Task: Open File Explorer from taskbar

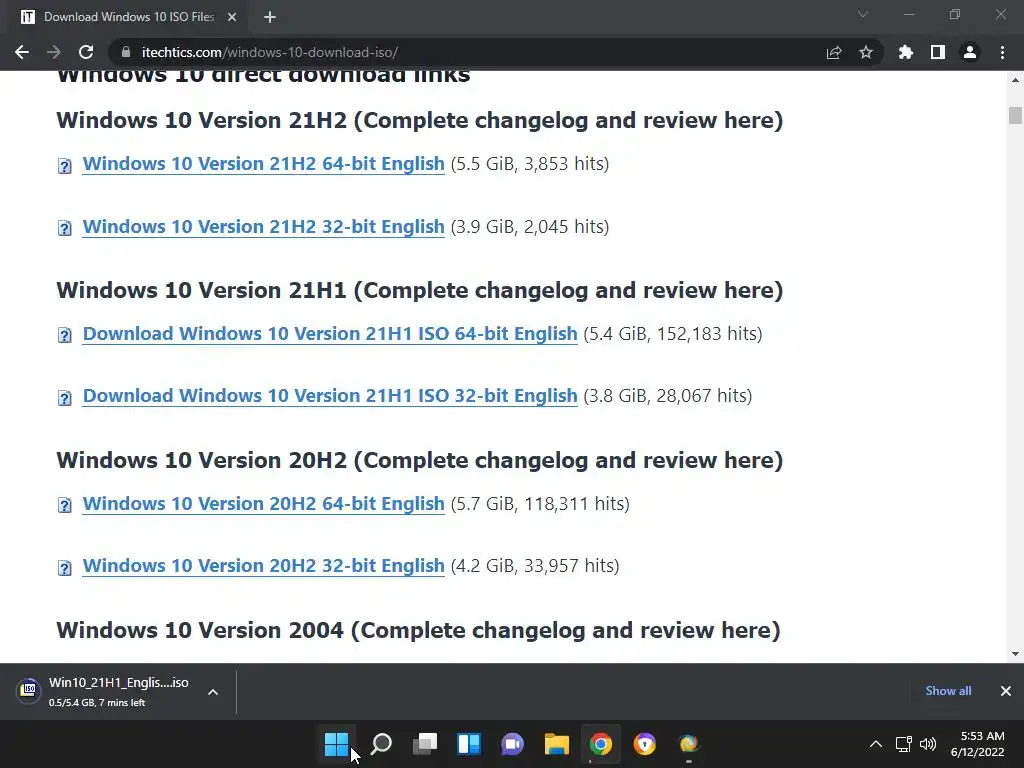Action: click(556, 744)
